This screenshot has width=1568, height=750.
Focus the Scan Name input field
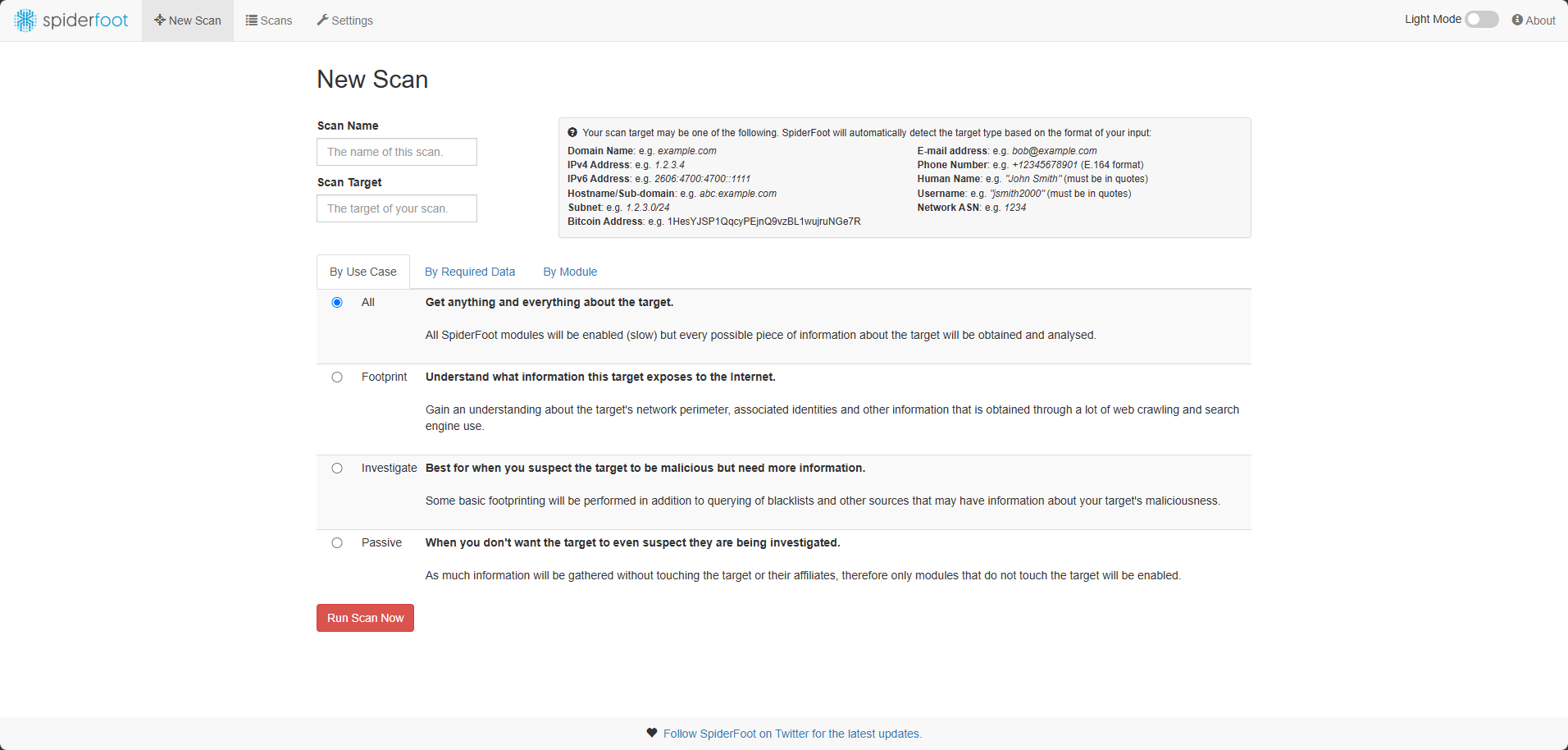397,152
